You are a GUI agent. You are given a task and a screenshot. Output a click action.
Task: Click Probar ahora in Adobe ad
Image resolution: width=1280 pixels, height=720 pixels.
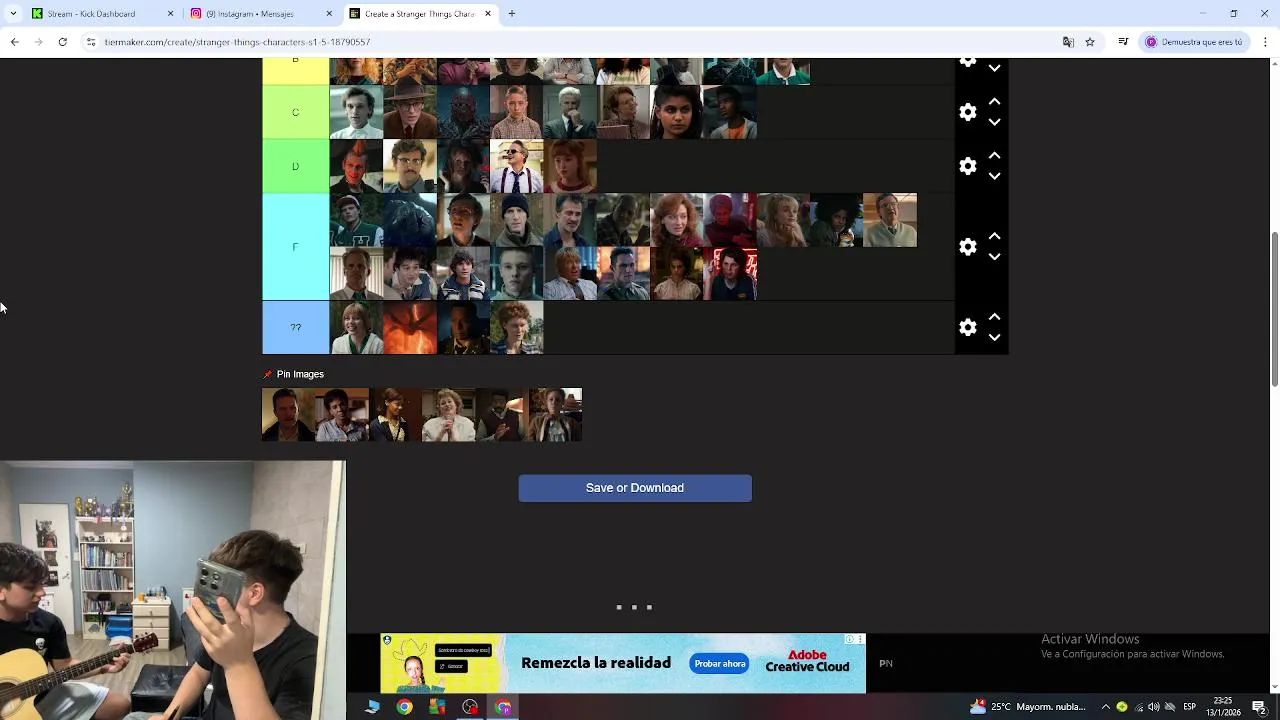(720, 664)
